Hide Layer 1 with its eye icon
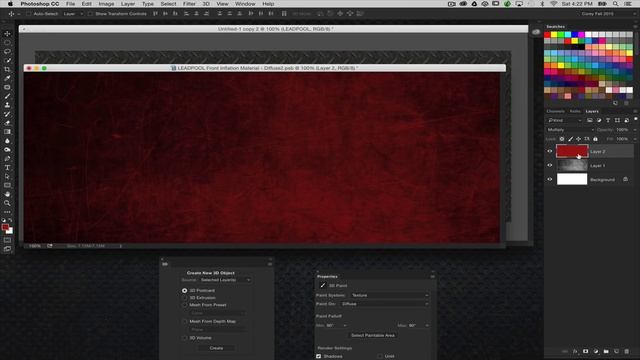Image resolution: width=640 pixels, height=360 pixels. click(x=550, y=165)
